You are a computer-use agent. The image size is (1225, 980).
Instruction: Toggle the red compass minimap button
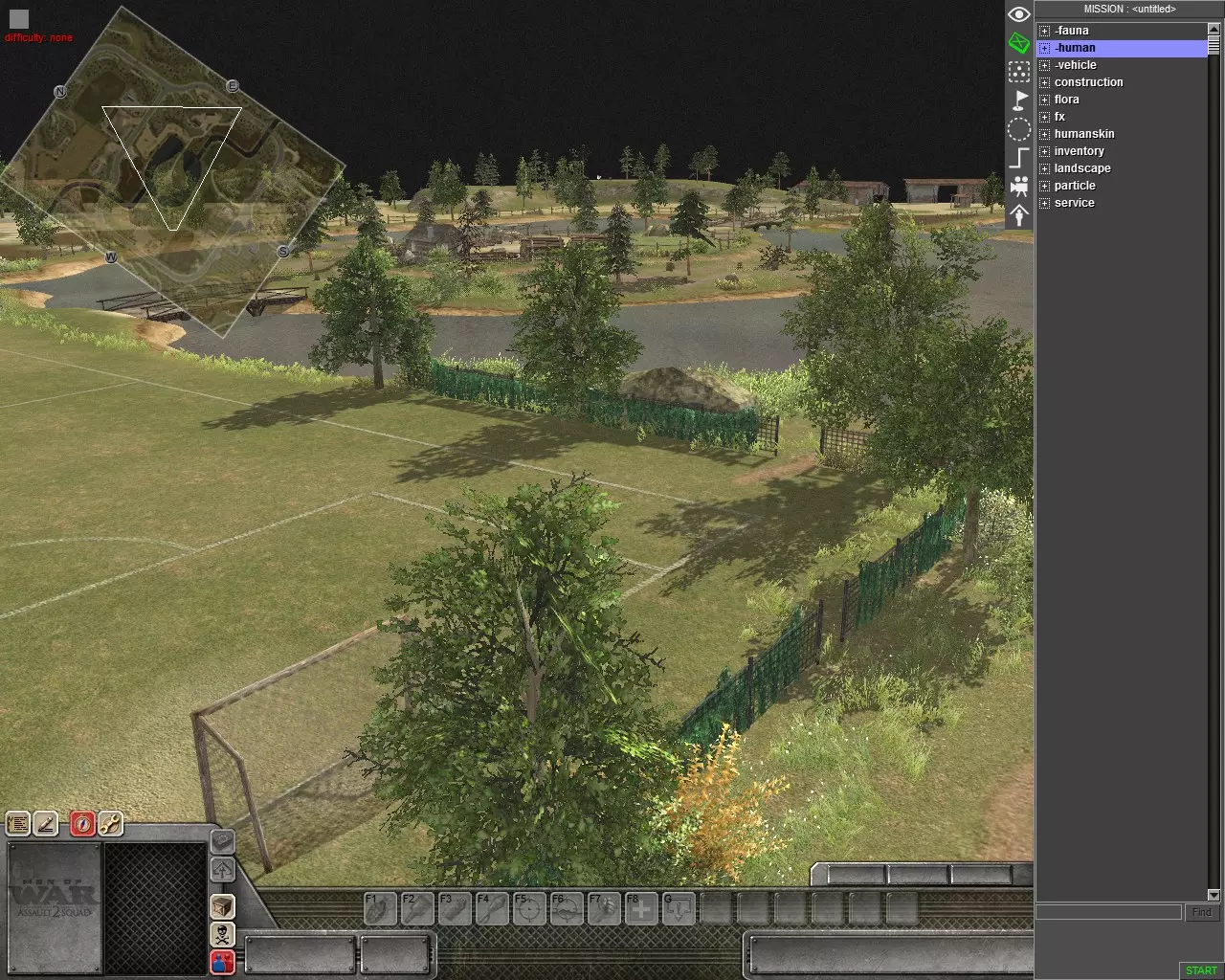82,823
